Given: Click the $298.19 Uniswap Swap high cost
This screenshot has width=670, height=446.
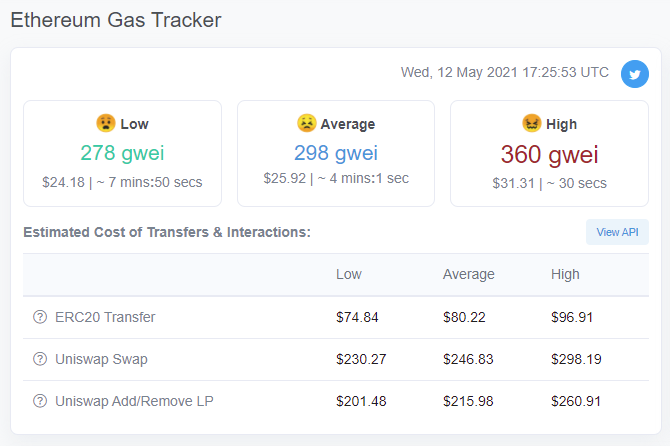Looking at the screenshot, I should [x=576, y=359].
